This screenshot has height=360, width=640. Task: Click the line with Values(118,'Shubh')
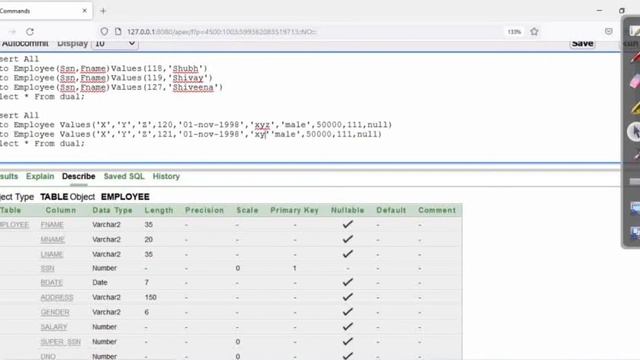tap(104, 69)
